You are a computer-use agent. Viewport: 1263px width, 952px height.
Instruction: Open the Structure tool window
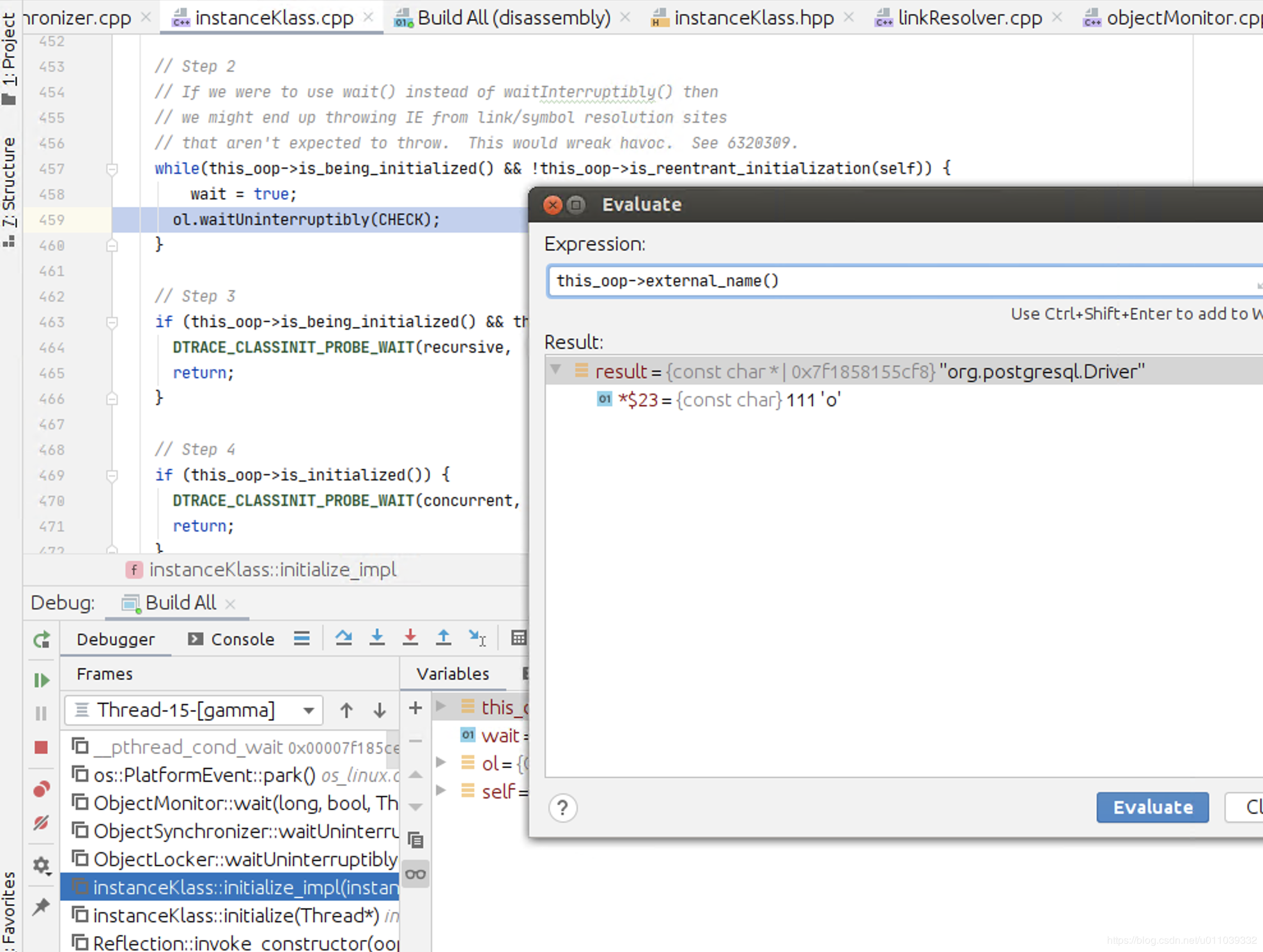click(9, 192)
